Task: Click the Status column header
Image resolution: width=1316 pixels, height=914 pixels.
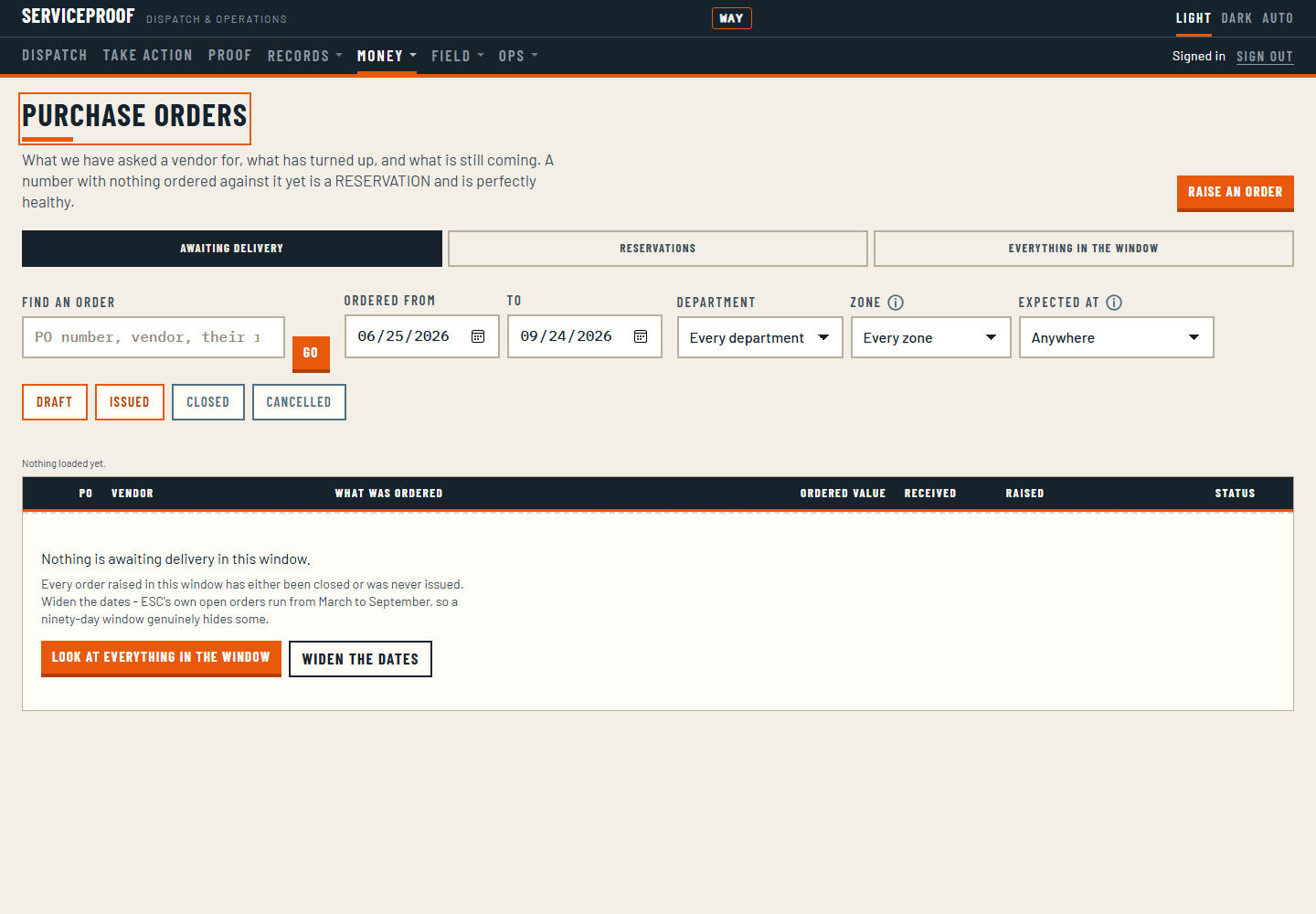Action: click(x=1236, y=494)
